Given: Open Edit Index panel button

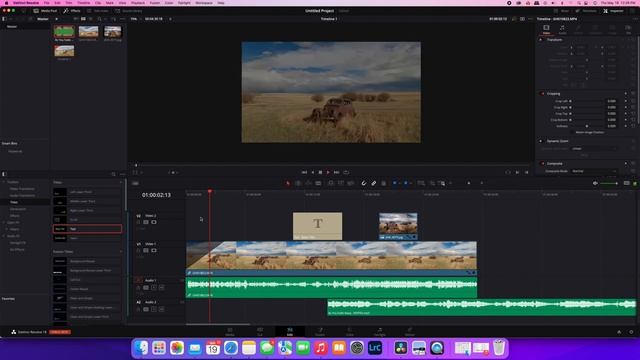Looking at the screenshot, I should 98,11.
